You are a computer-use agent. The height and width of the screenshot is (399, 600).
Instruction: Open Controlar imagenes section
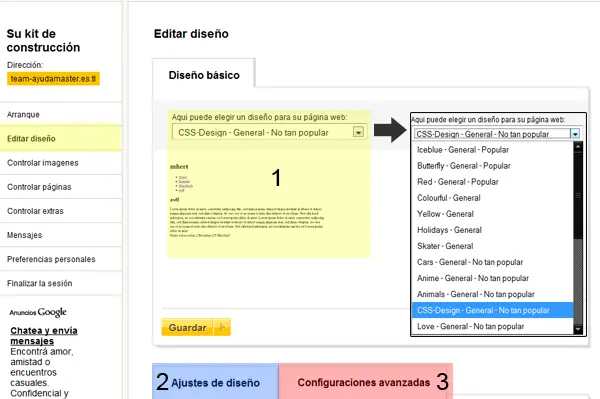pyautogui.click(x=61, y=163)
